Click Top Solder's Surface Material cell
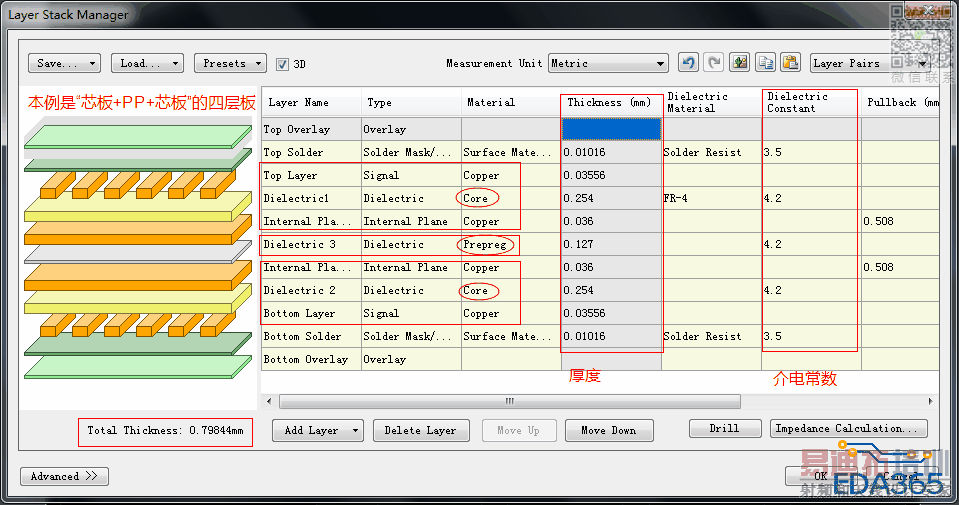 coord(511,152)
